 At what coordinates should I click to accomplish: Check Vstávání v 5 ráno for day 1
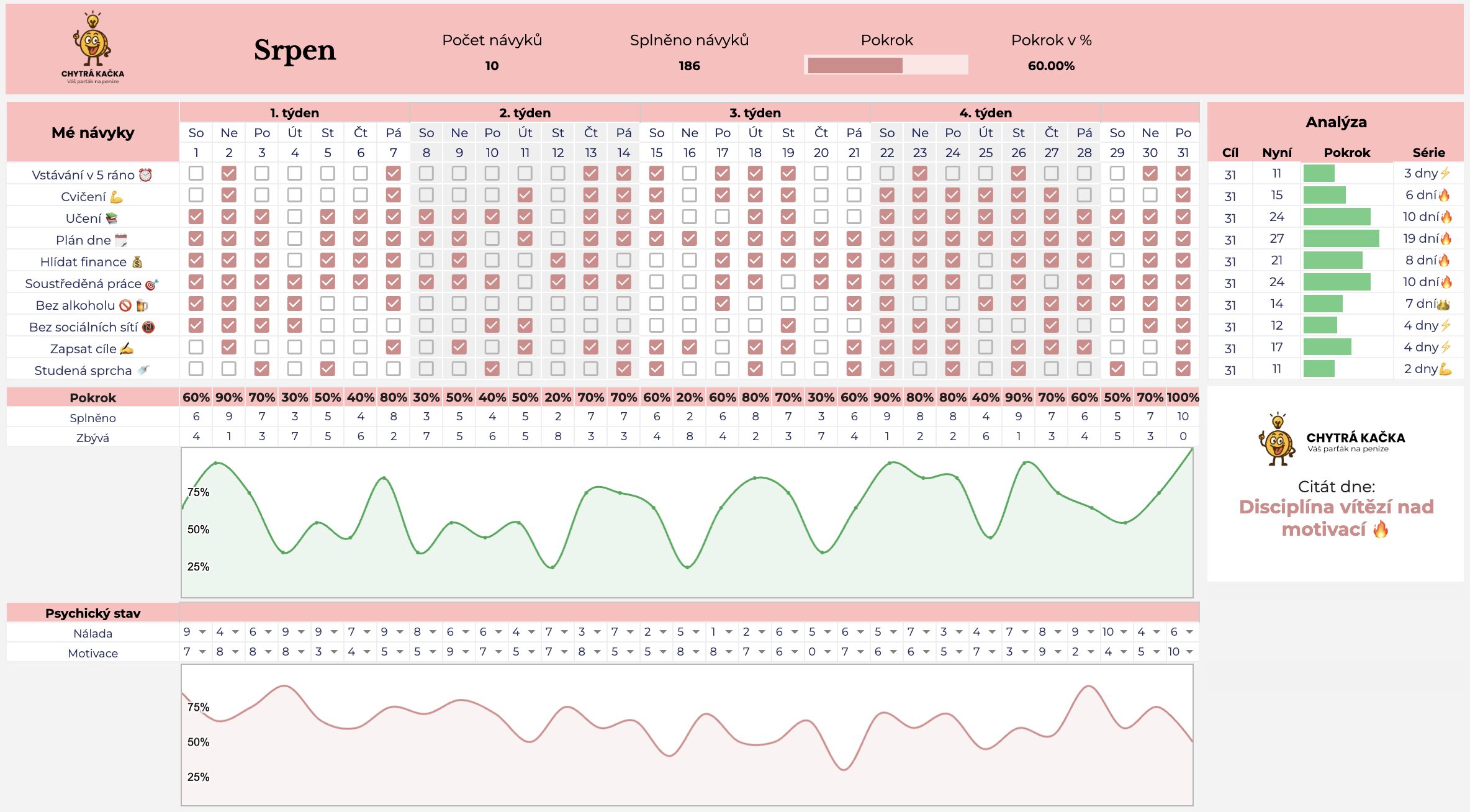(x=196, y=173)
